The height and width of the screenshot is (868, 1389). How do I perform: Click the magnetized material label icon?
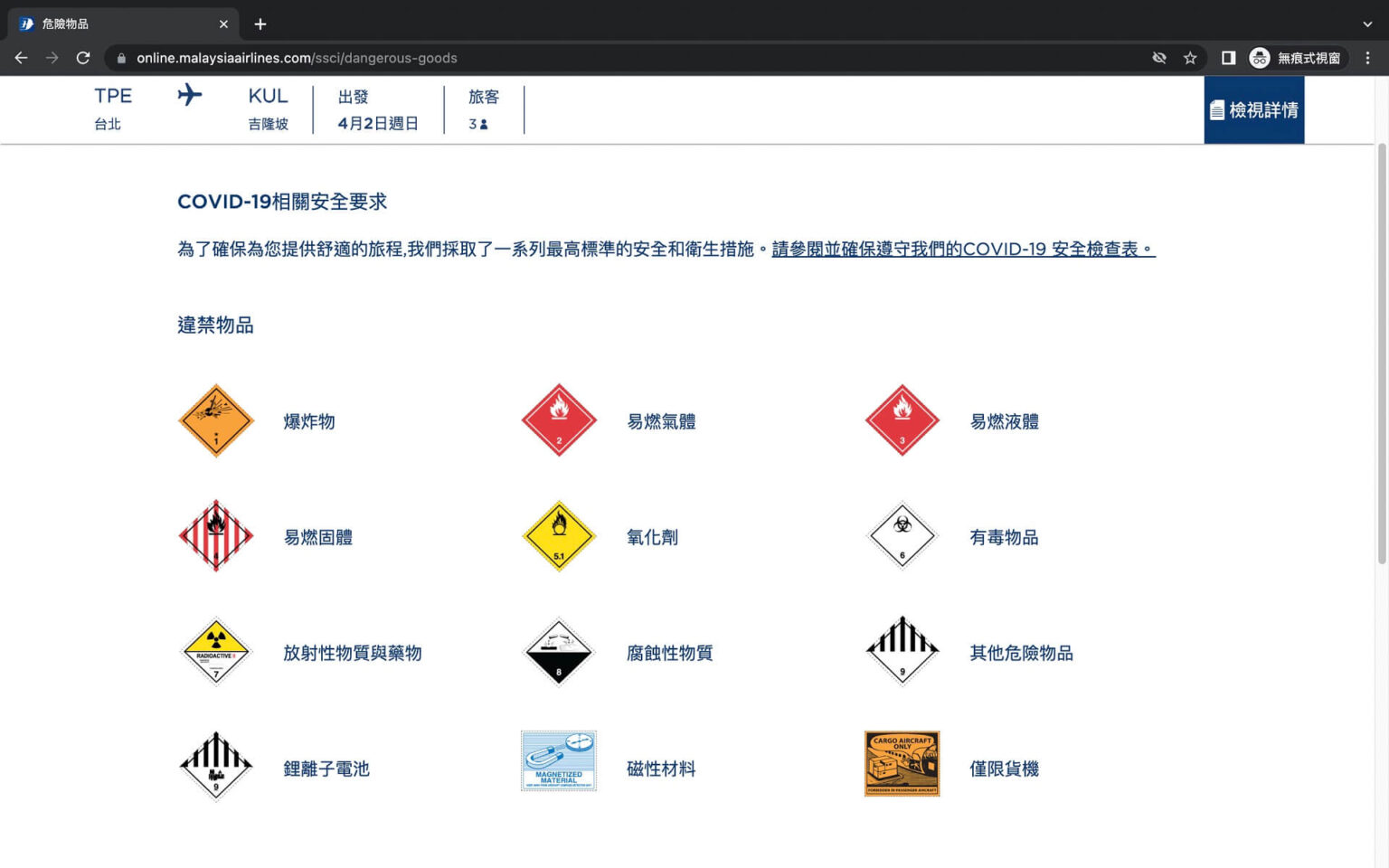coord(559,761)
